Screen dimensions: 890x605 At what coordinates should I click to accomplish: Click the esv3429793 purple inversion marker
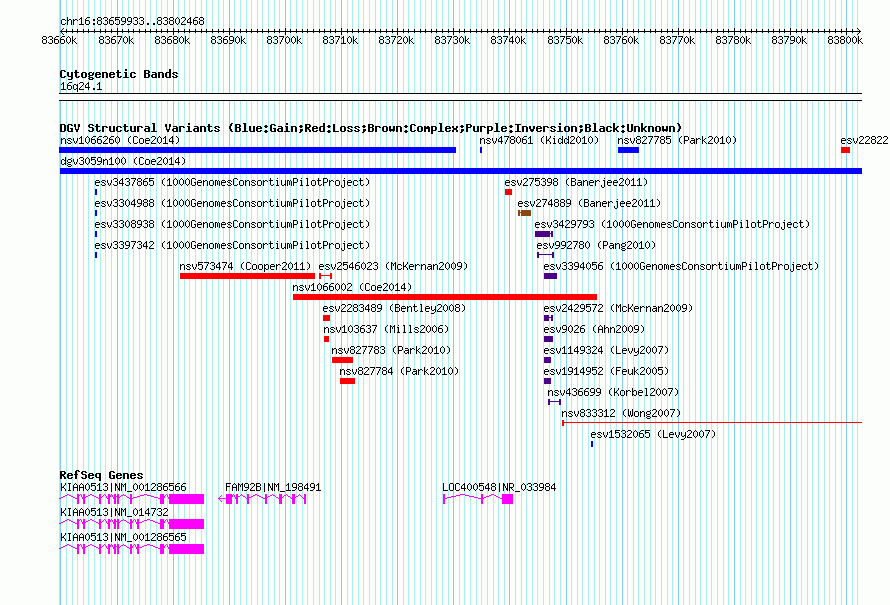pos(544,234)
